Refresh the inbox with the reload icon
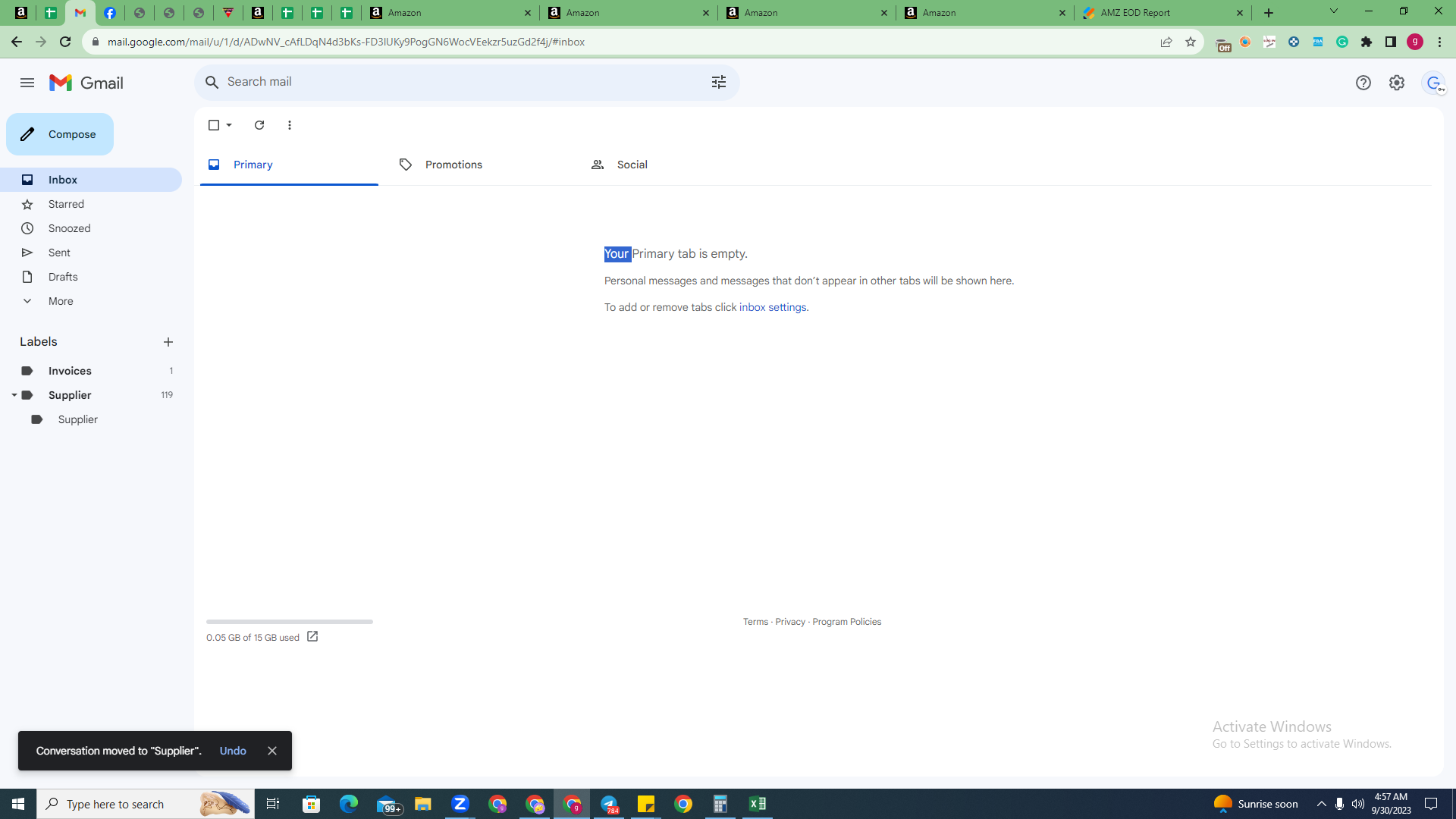The image size is (1456, 819). [x=259, y=125]
